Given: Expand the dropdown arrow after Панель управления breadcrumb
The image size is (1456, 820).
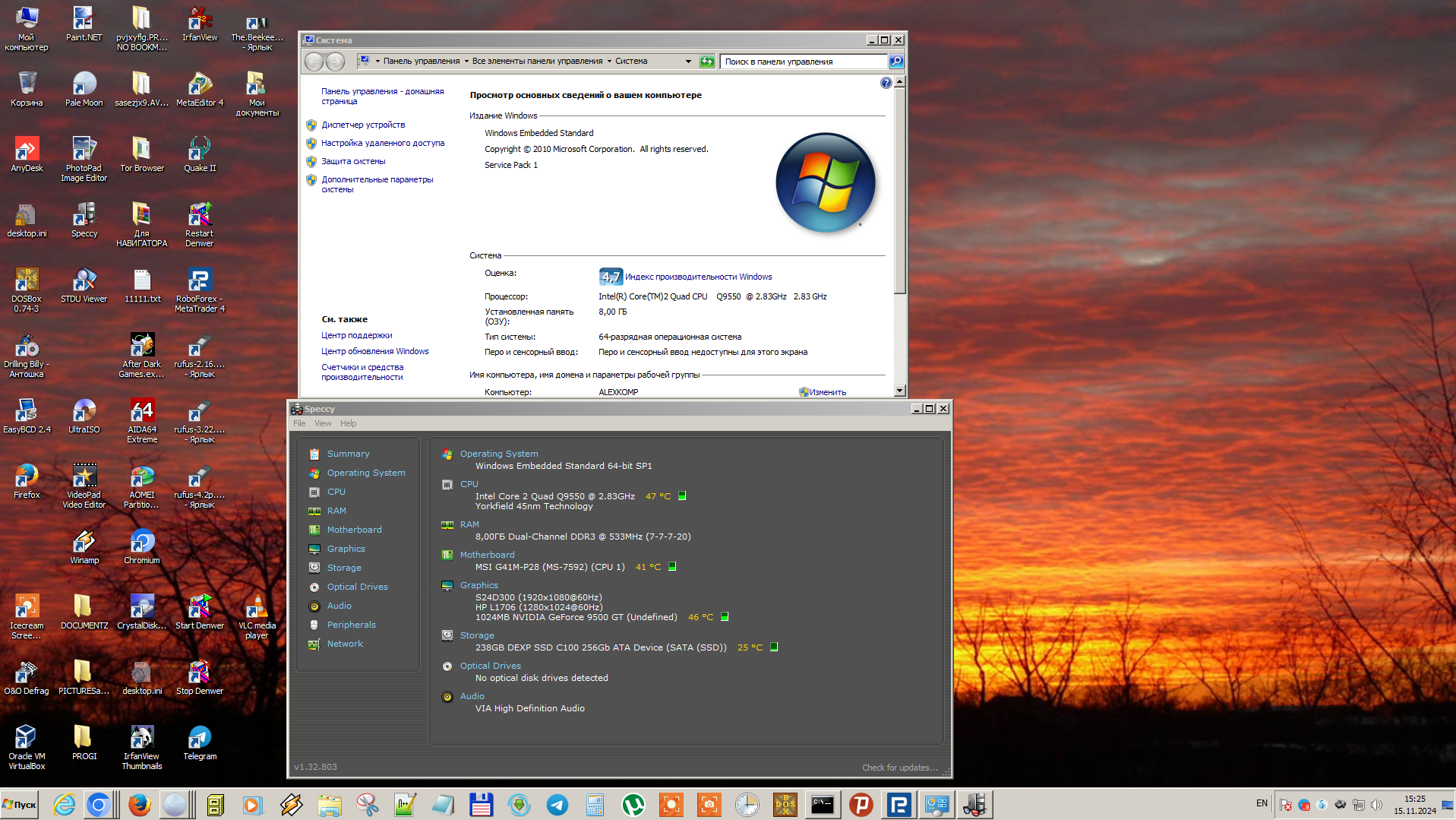Looking at the screenshot, I should pyautogui.click(x=466, y=62).
